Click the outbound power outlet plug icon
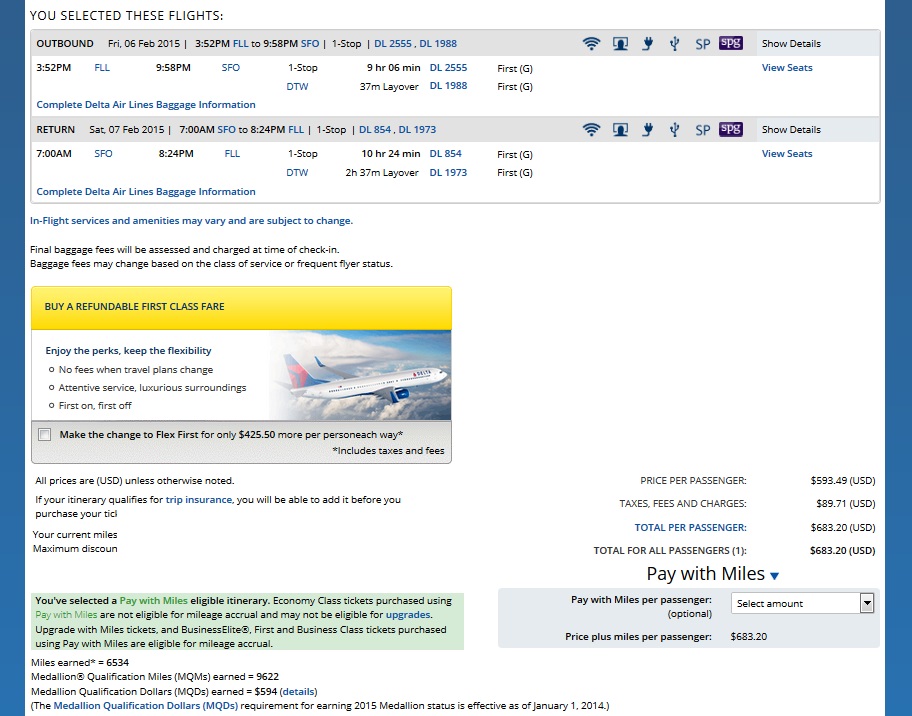The width and height of the screenshot is (912, 716). [648, 44]
